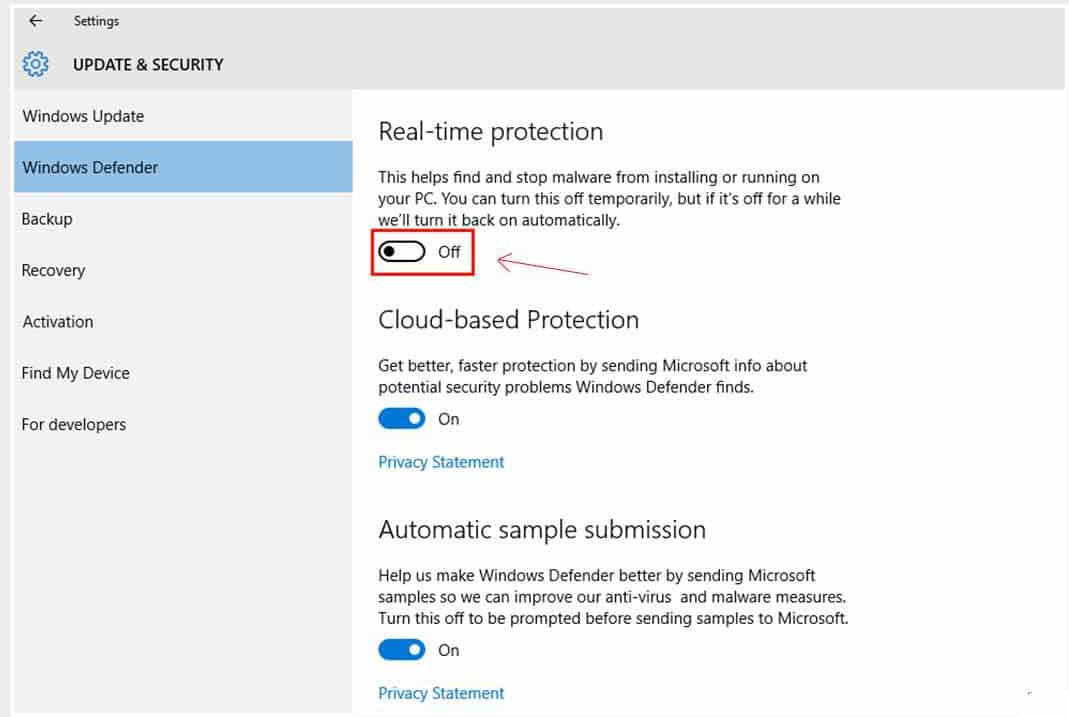This screenshot has width=1069, height=717.
Task: Click the back arrow in Settings
Action: (x=35, y=21)
